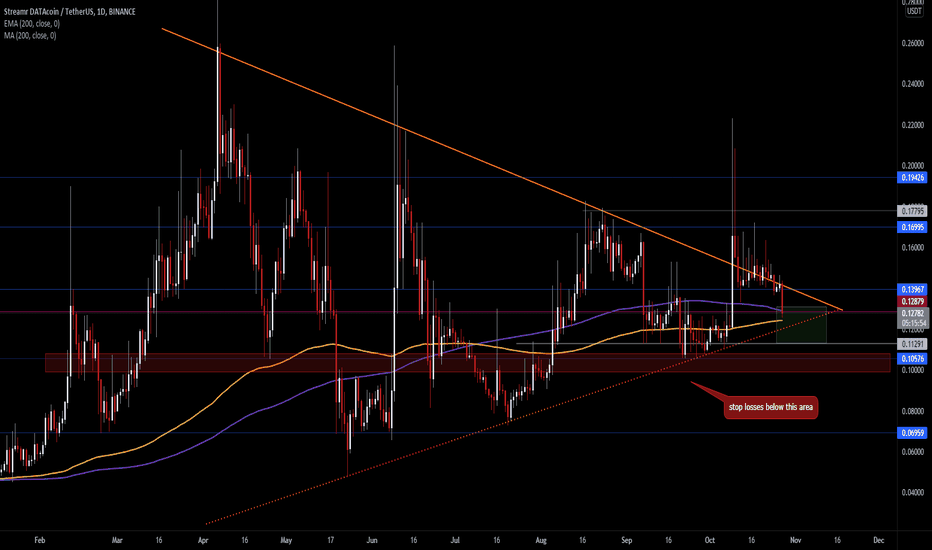Image resolution: width=932 pixels, height=550 pixels.
Task: Click the 0.22000 price axis tick
Action: (912, 125)
